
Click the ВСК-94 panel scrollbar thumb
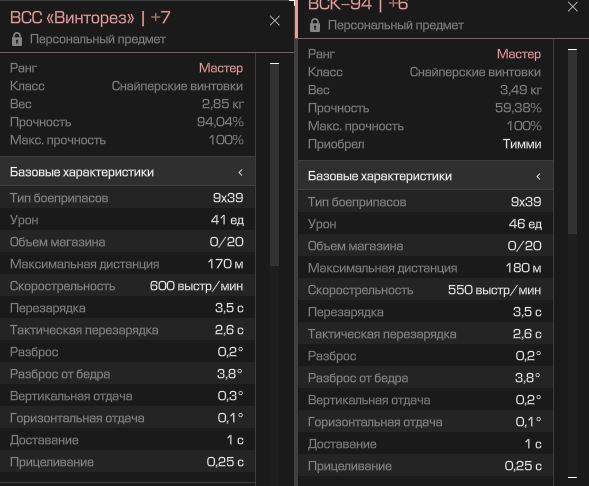click(572, 142)
